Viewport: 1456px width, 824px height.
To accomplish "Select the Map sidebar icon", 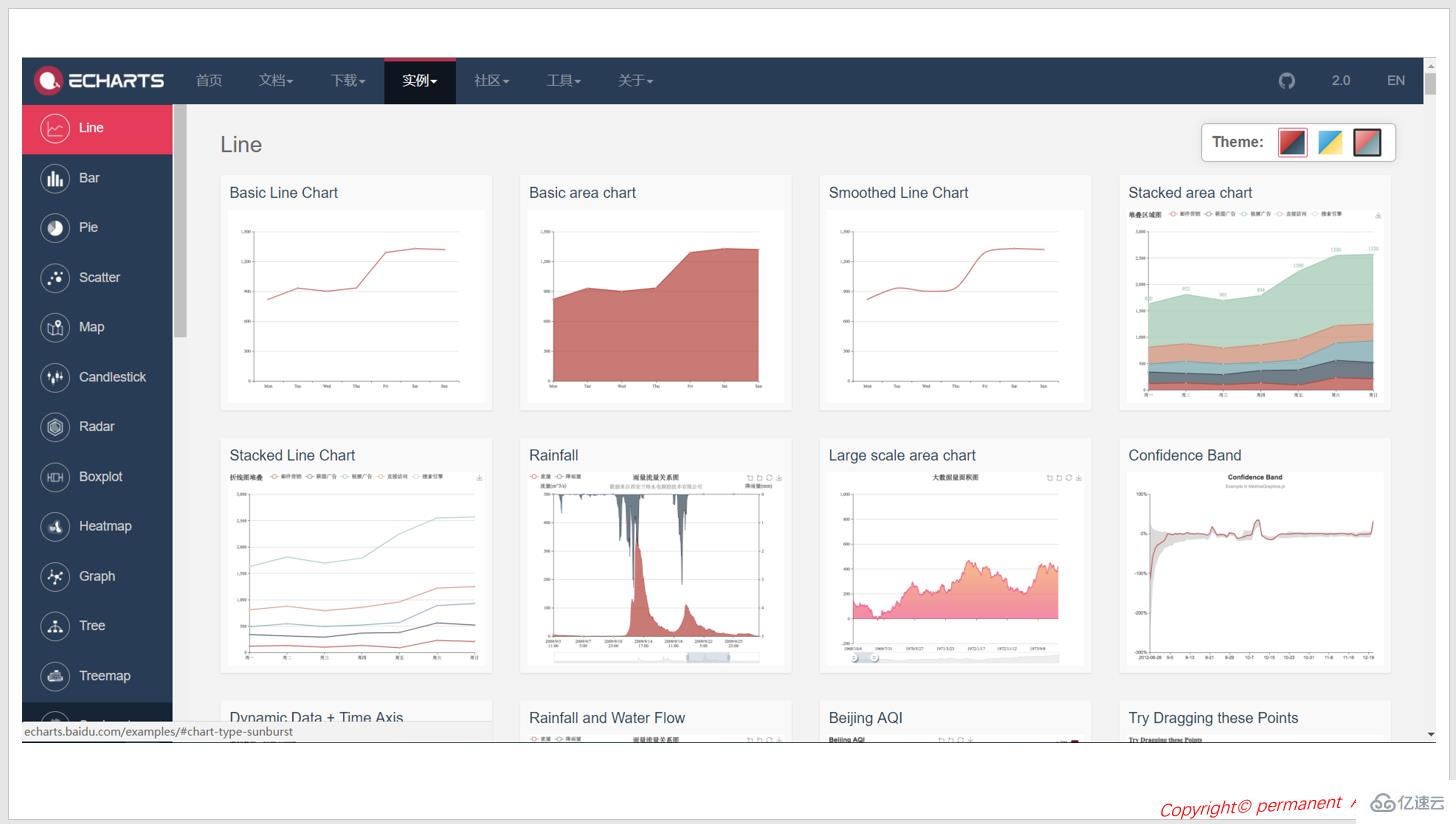I will 55,327.
